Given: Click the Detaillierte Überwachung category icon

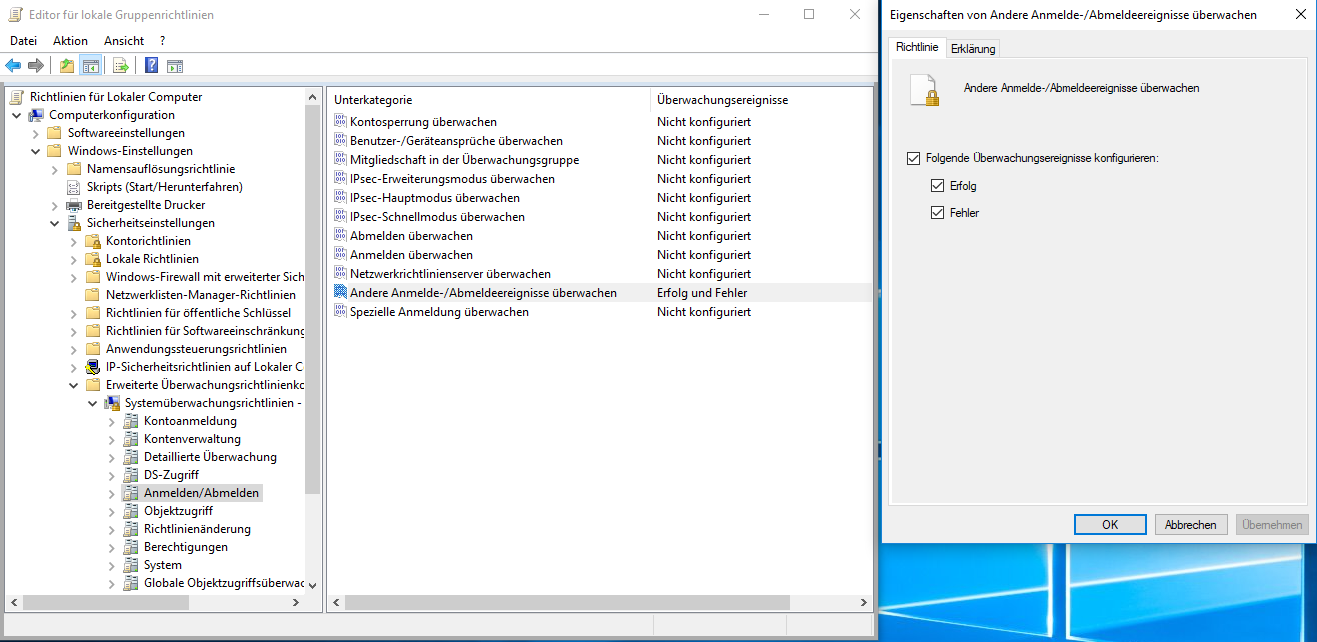Looking at the screenshot, I should point(131,457).
